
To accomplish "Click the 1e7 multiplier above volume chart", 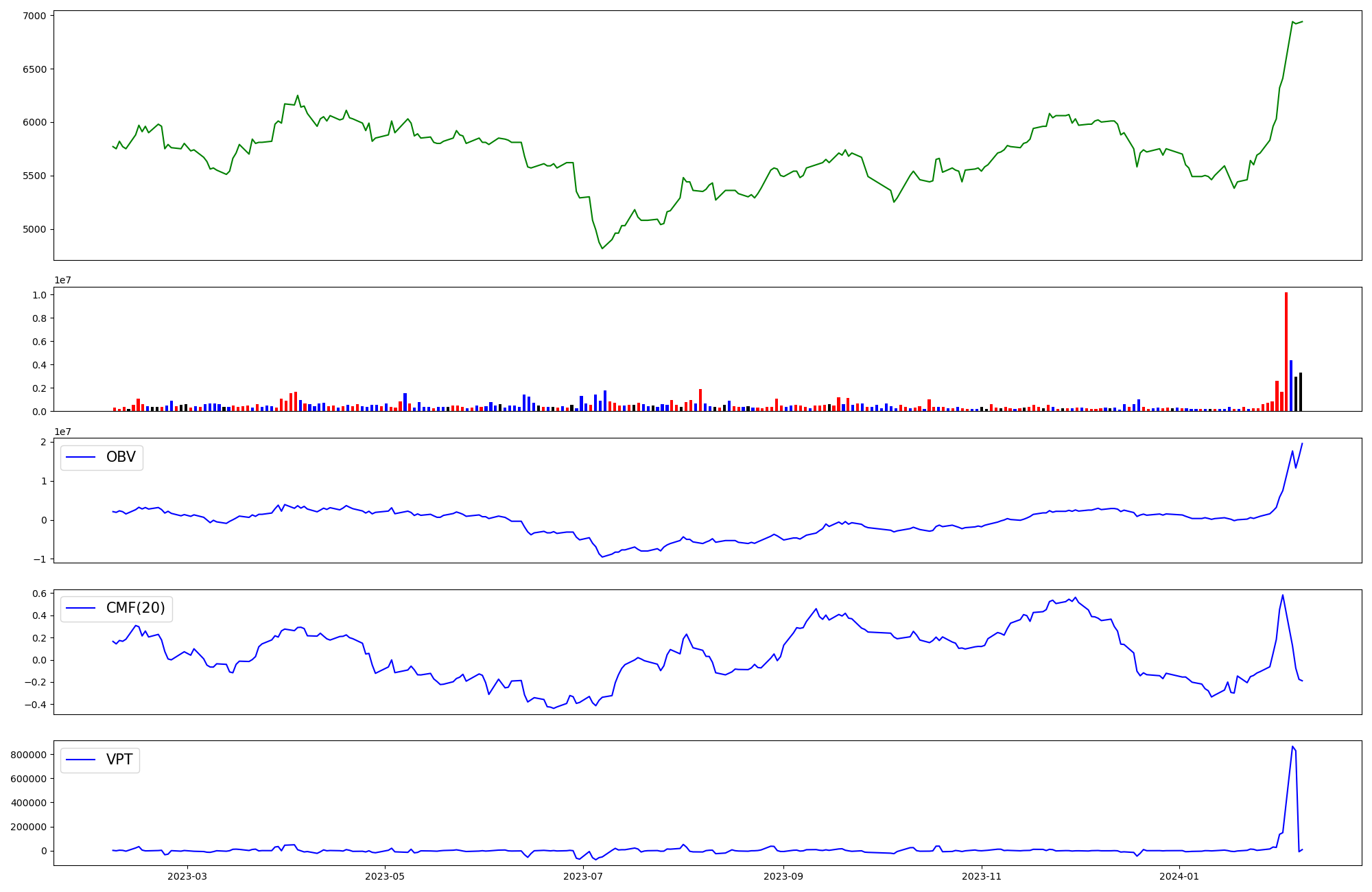I will click(x=63, y=281).
